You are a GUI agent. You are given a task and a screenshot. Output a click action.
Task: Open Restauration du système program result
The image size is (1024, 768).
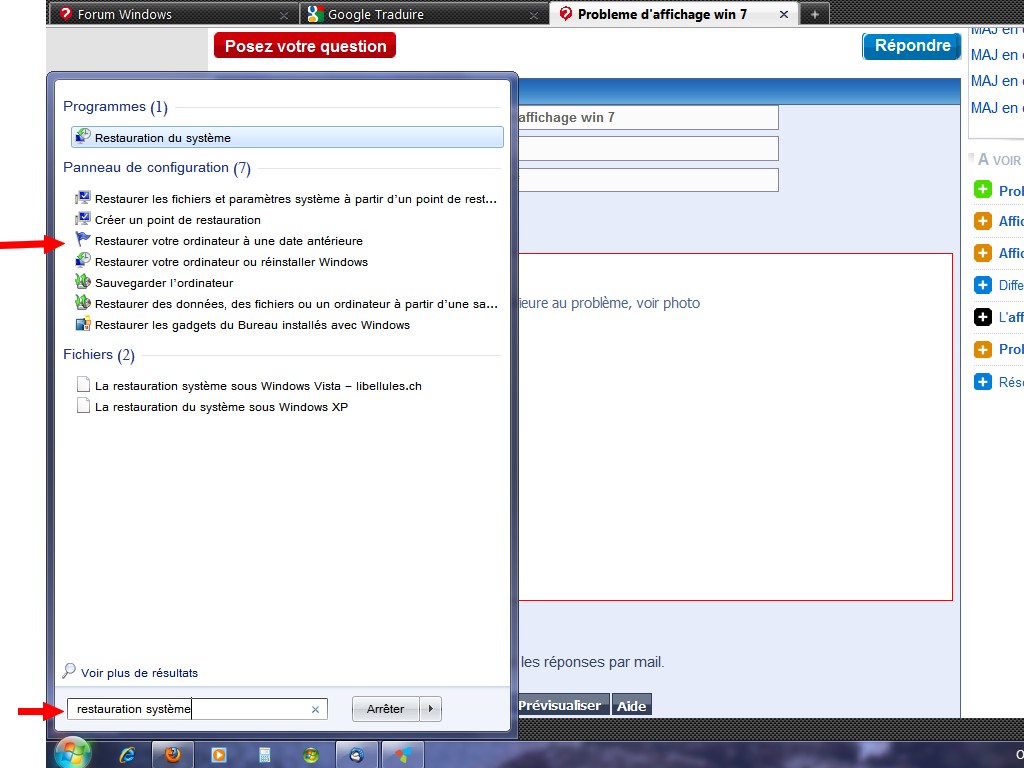coord(162,138)
